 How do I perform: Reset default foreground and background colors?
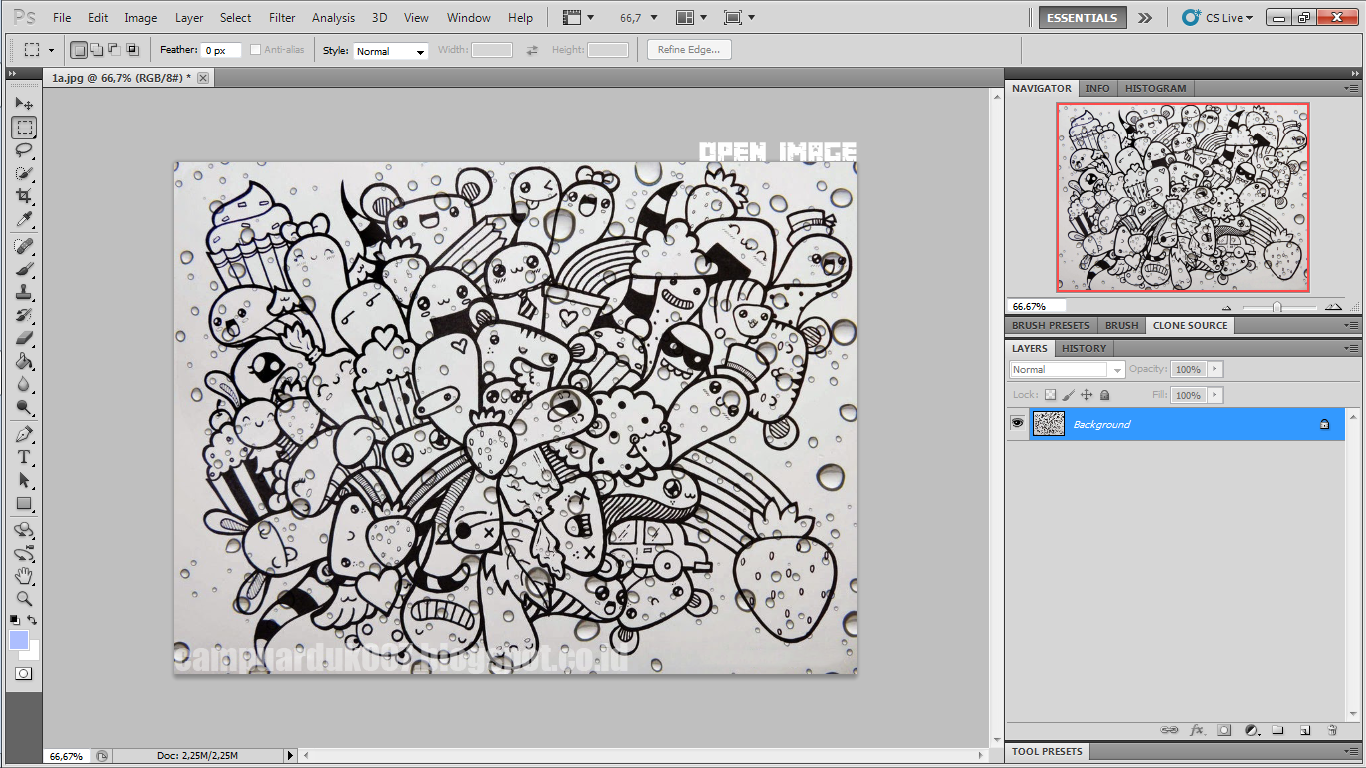pos(15,620)
